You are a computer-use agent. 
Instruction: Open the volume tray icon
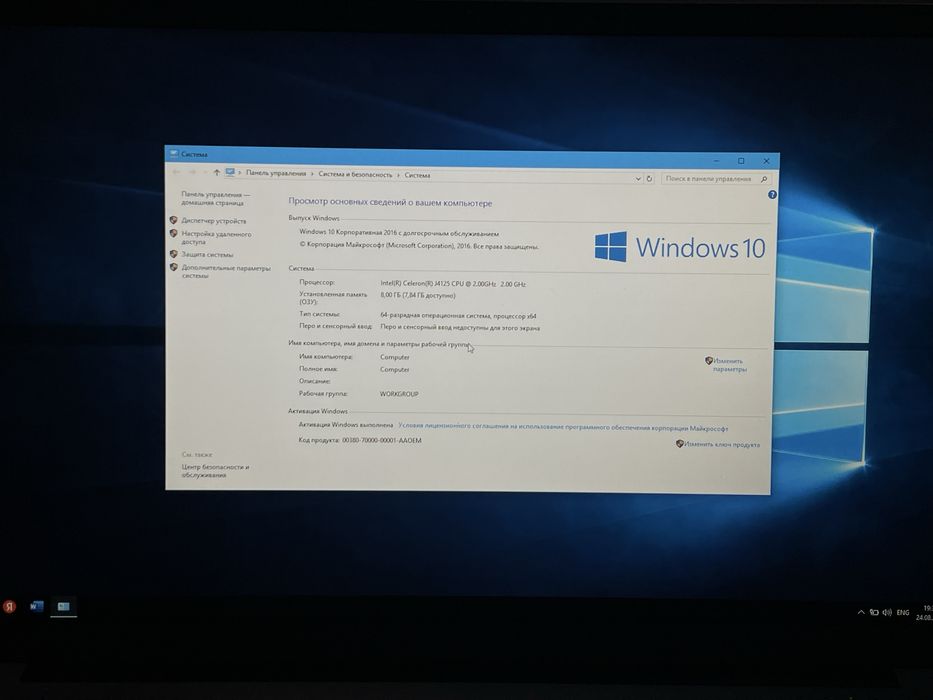pos(887,612)
